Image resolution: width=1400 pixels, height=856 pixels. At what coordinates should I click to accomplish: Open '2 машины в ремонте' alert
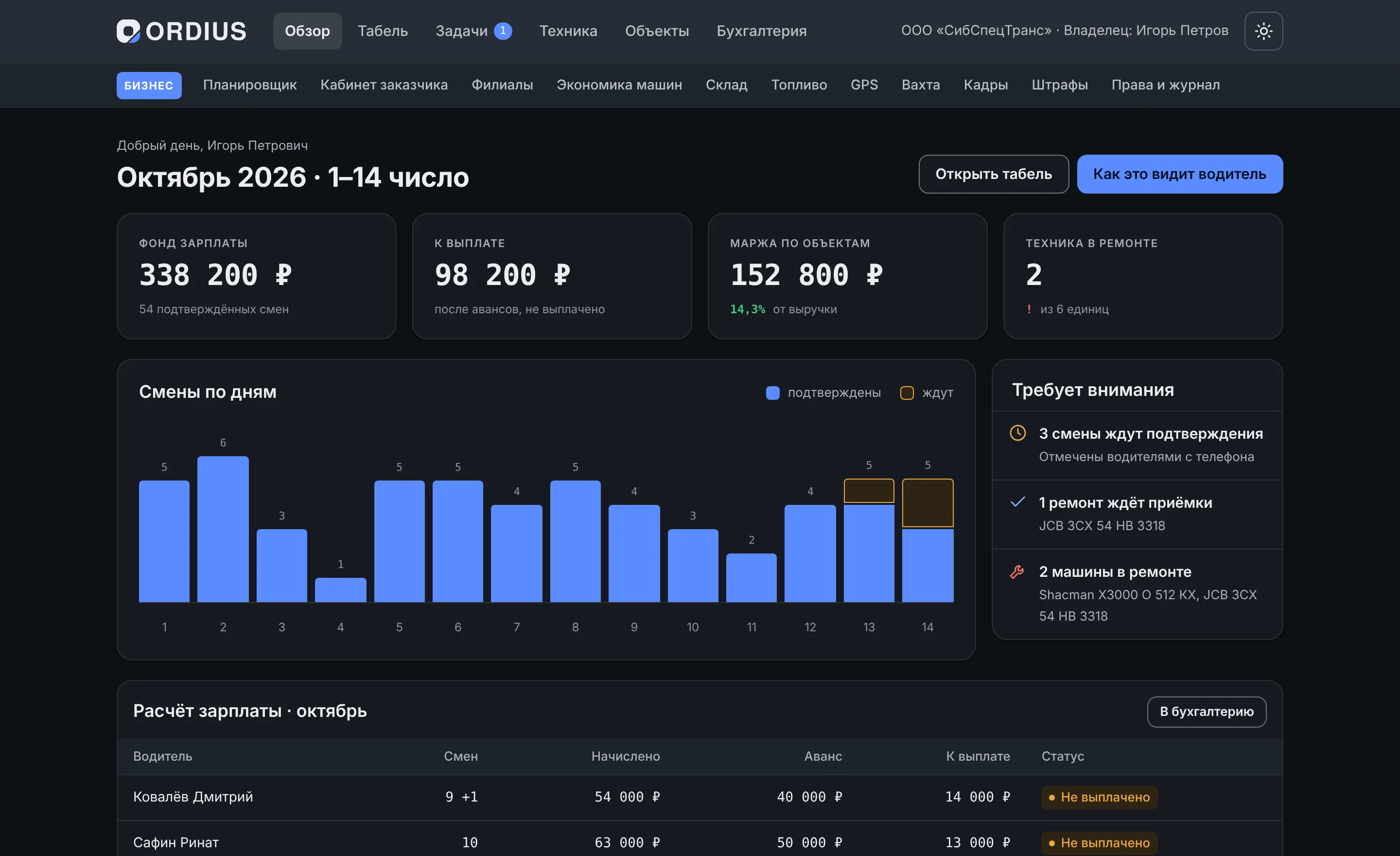(1137, 594)
